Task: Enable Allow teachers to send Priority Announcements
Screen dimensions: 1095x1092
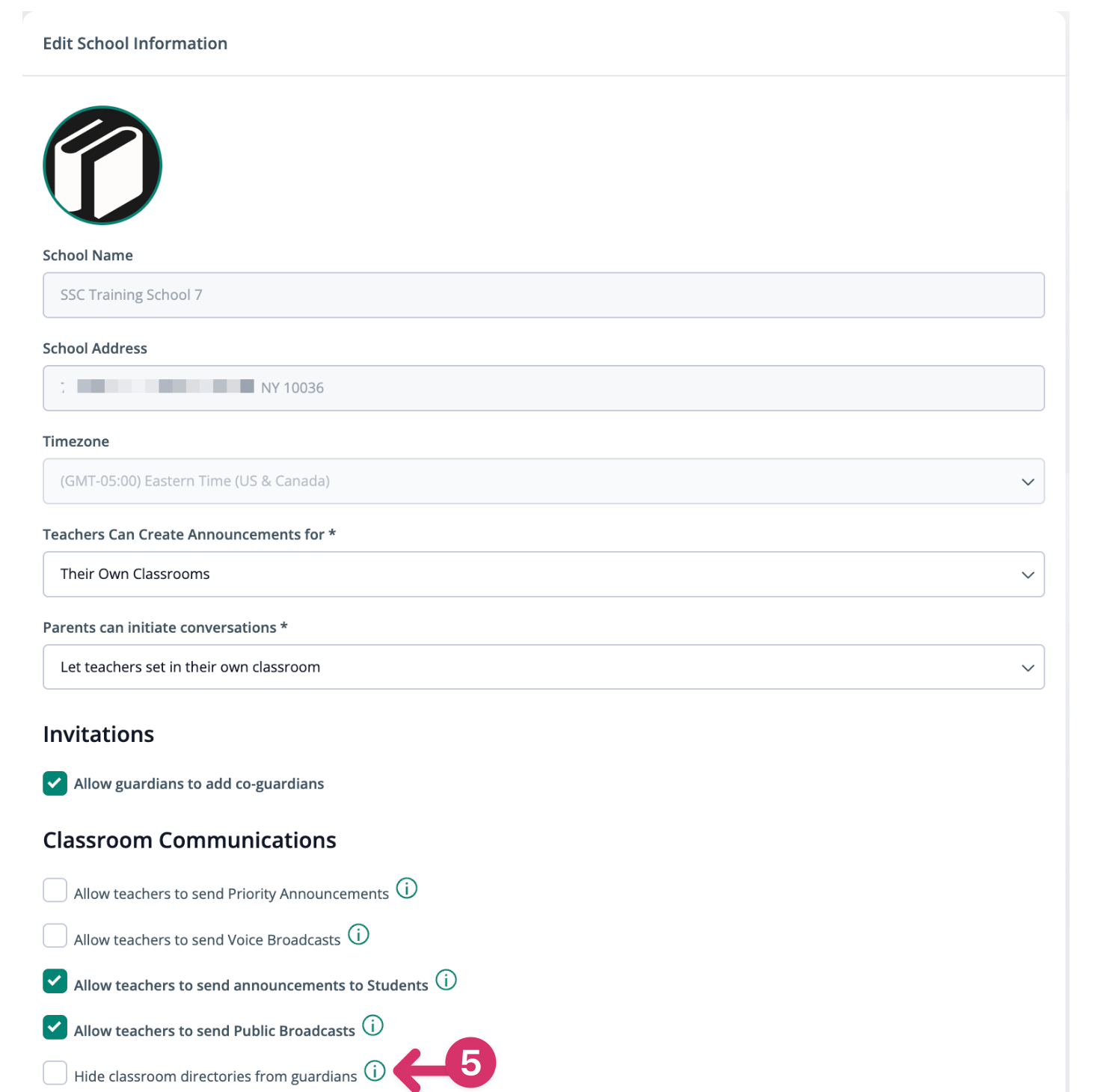Action: click(55, 890)
